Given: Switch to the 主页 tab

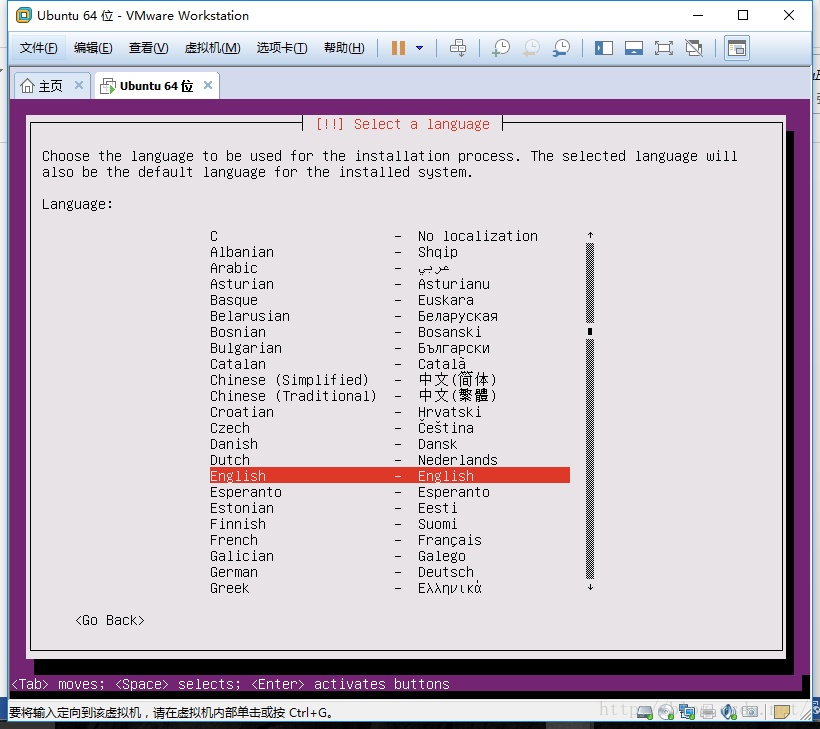Looking at the screenshot, I should pos(51,86).
